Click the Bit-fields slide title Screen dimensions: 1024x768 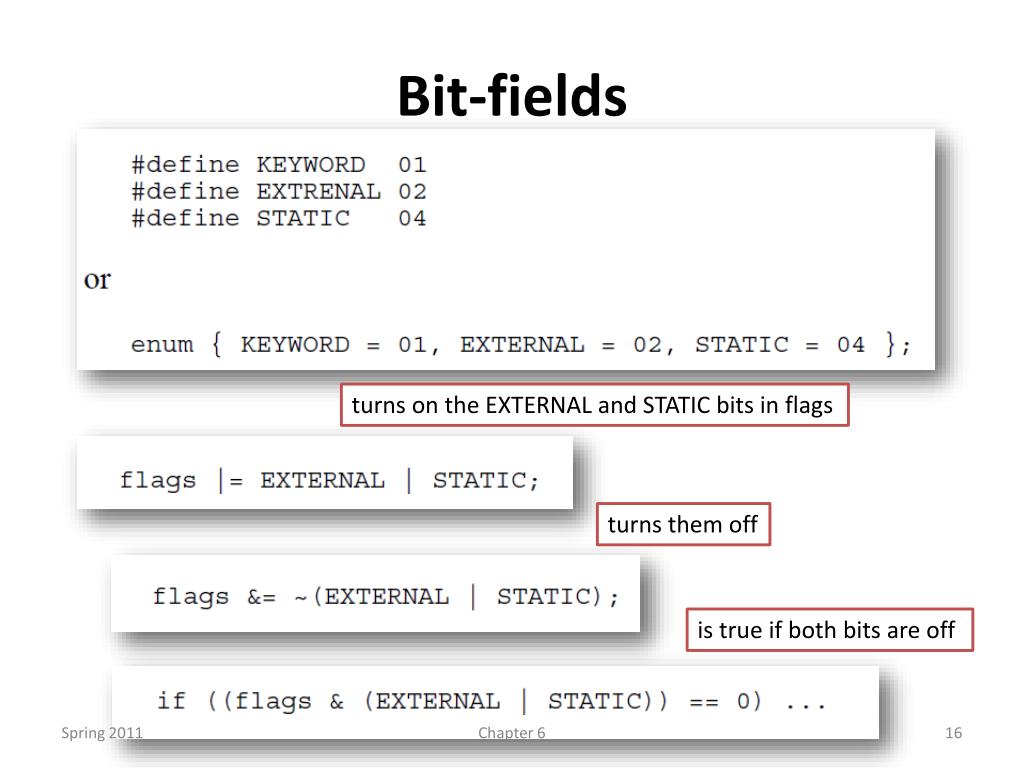coord(512,96)
